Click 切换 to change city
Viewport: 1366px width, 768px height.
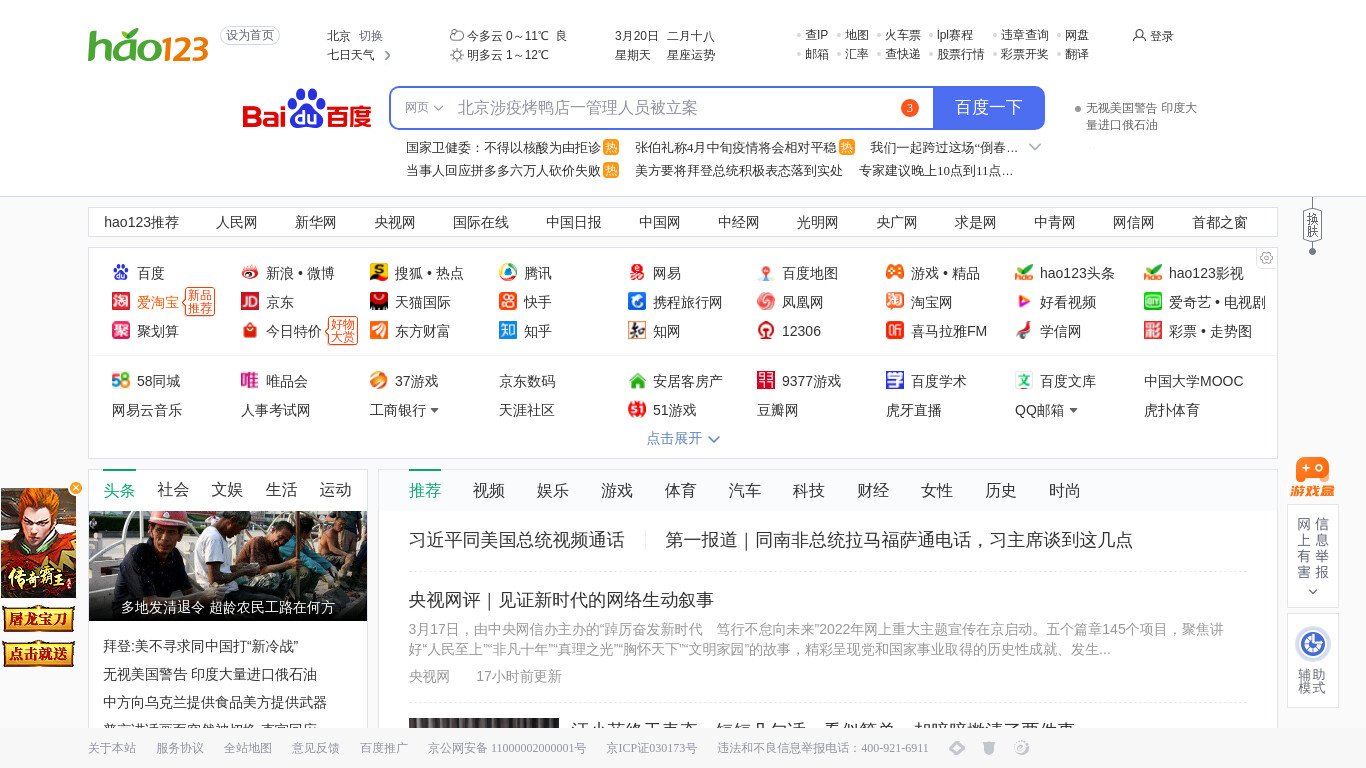(371, 36)
